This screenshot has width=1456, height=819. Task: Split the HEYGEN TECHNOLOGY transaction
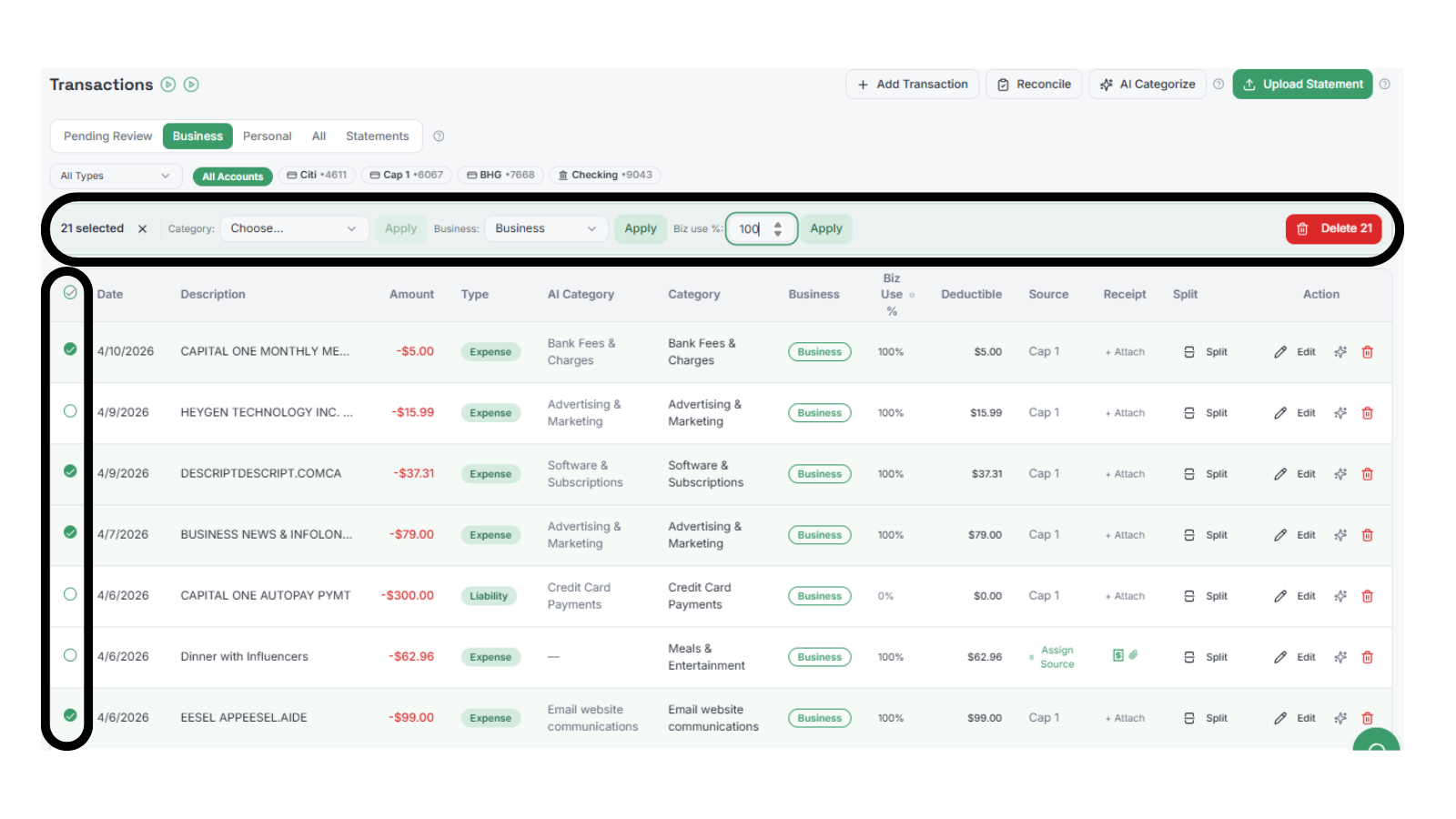click(1206, 413)
